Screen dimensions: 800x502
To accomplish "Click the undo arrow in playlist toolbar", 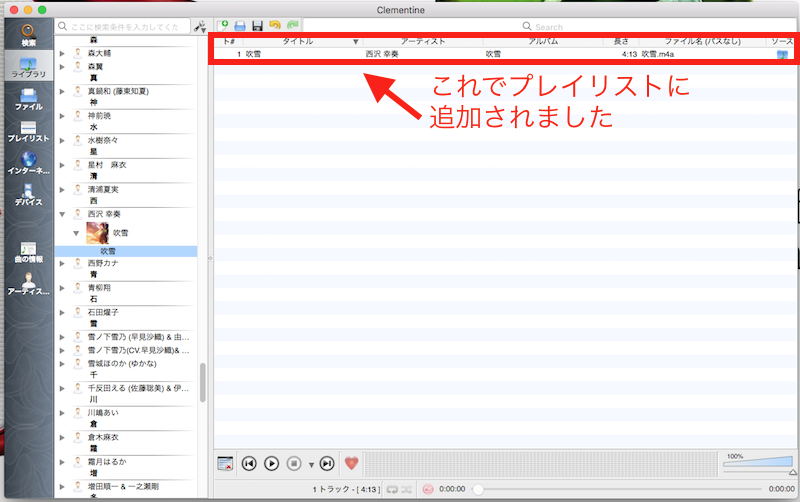I will (x=274, y=25).
